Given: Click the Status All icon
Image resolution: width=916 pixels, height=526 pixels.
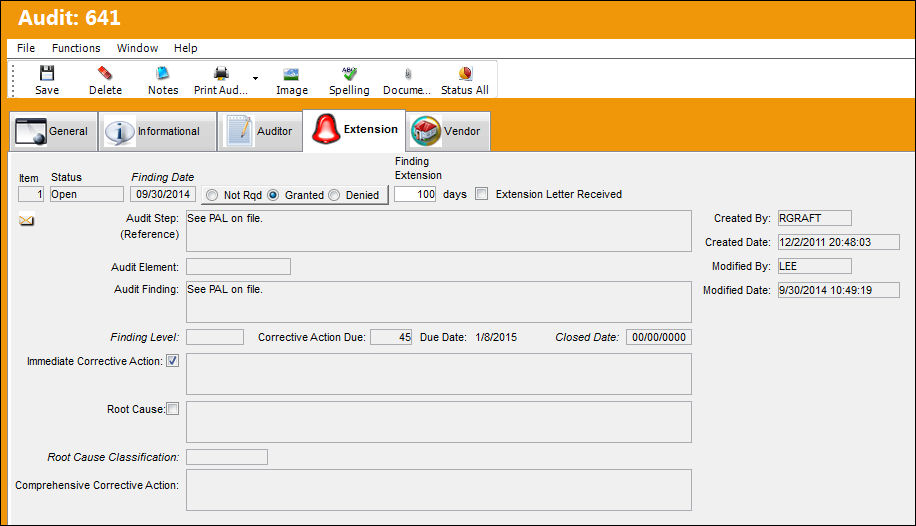Looking at the screenshot, I should [x=465, y=73].
